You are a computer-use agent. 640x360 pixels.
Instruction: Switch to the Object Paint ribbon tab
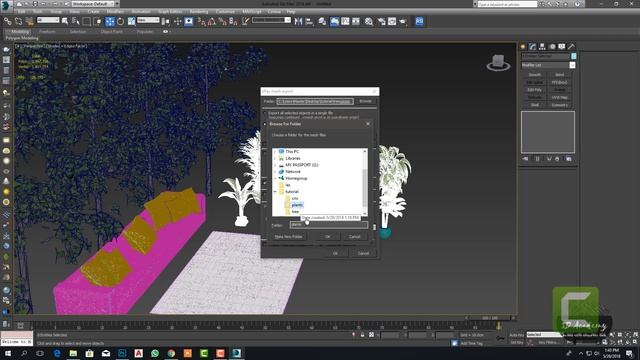coord(111,31)
